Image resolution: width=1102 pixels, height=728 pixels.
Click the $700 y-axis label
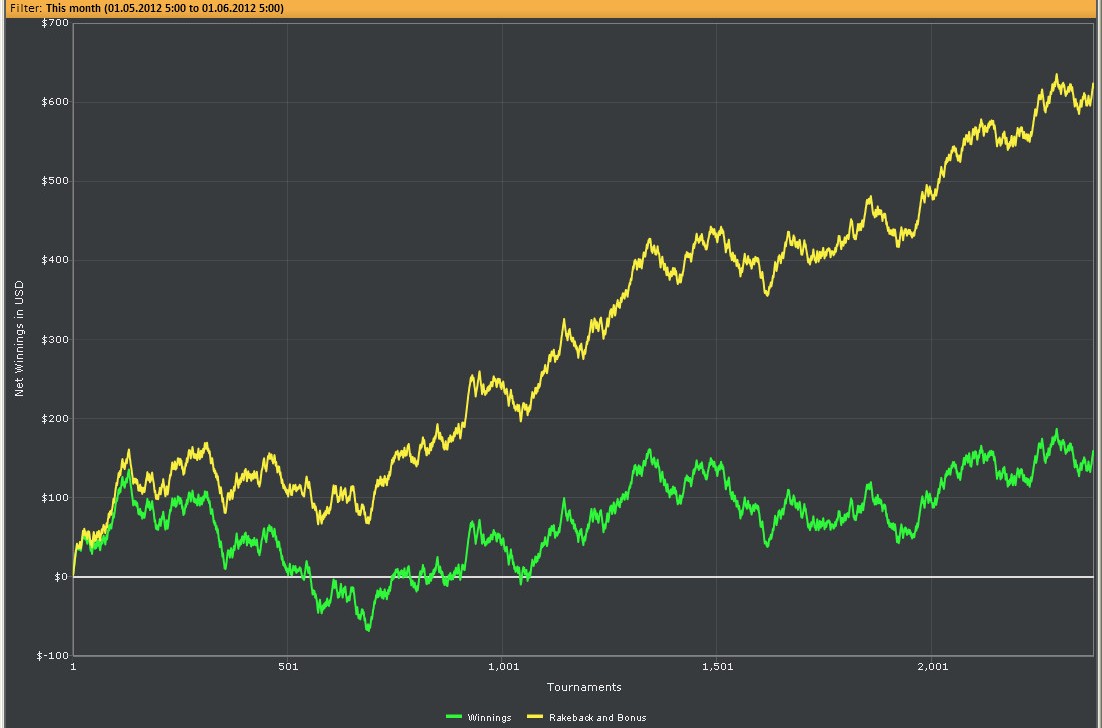click(55, 23)
